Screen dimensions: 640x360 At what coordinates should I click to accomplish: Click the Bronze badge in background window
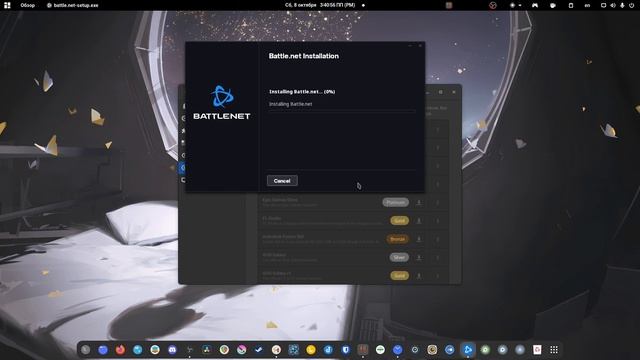click(x=397, y=239)
